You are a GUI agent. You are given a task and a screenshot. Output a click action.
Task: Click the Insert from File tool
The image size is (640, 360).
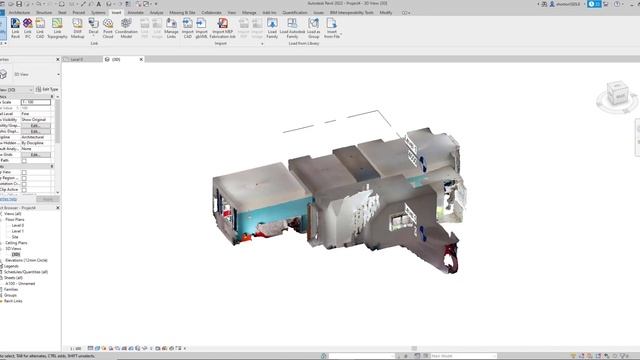tap(332, 28)
